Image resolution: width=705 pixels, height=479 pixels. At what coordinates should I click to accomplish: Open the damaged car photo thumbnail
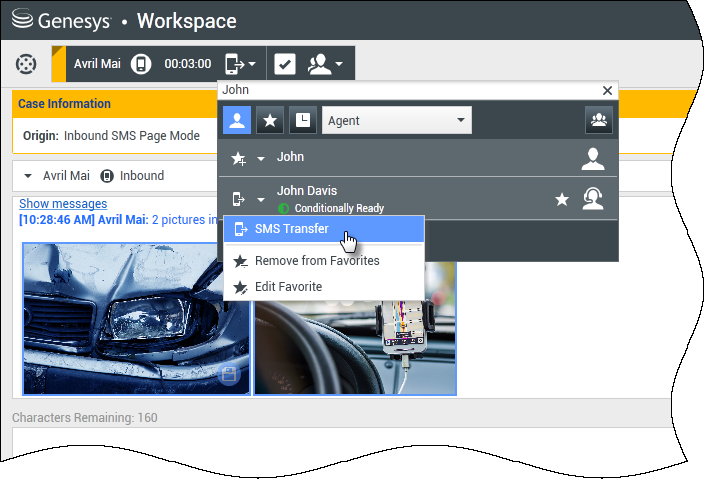136,318
